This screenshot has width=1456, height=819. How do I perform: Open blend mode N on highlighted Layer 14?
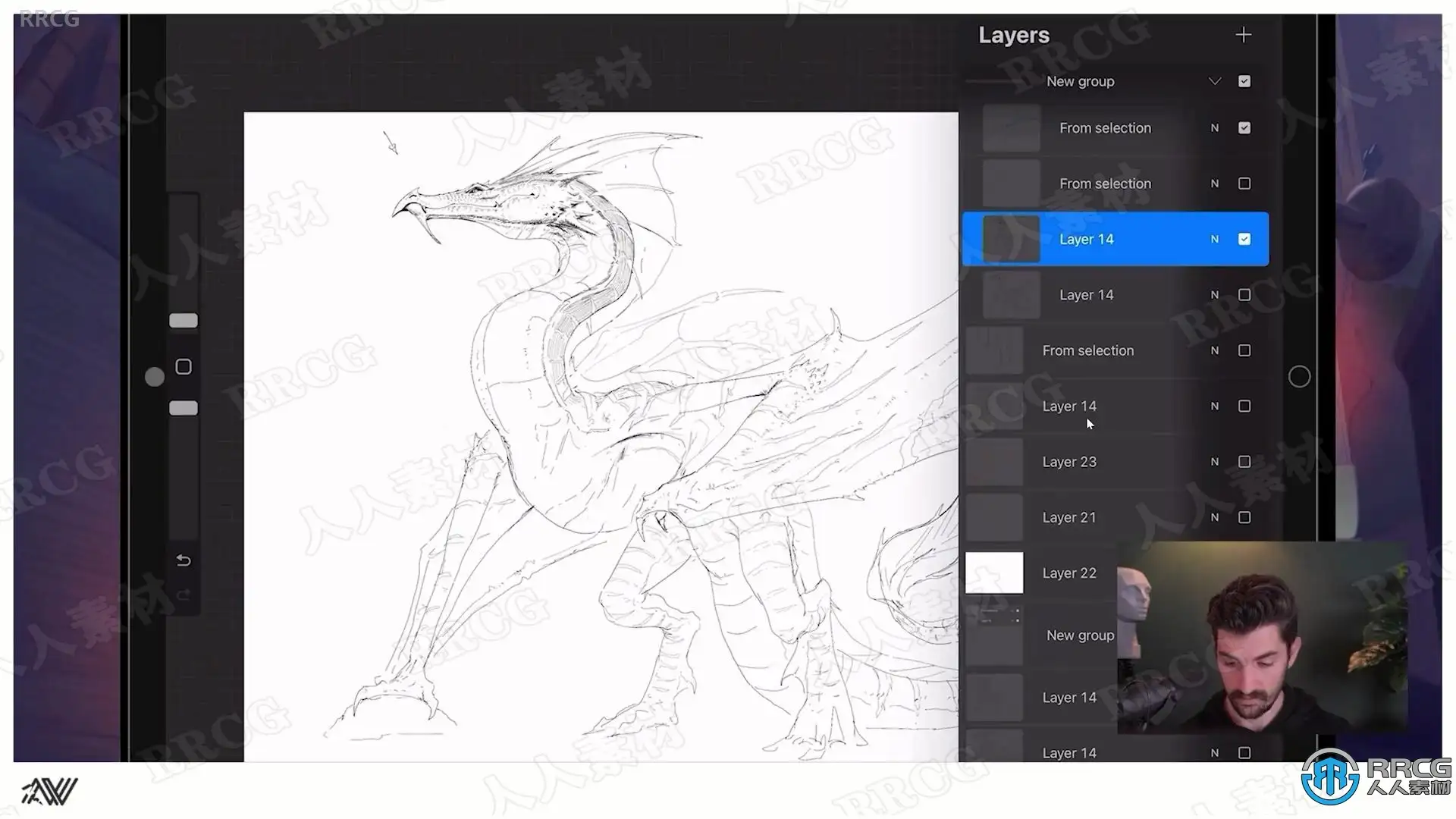1215,239
